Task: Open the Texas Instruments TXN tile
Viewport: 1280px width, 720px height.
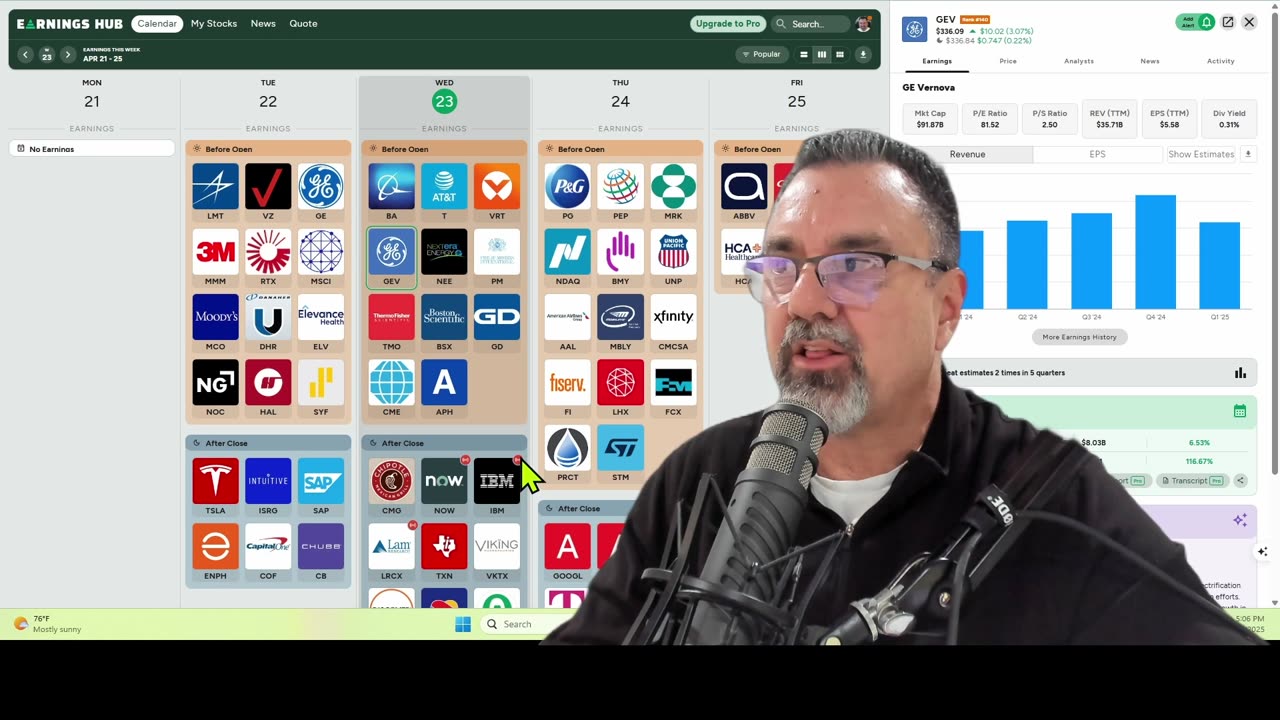Action: [444, 552]
